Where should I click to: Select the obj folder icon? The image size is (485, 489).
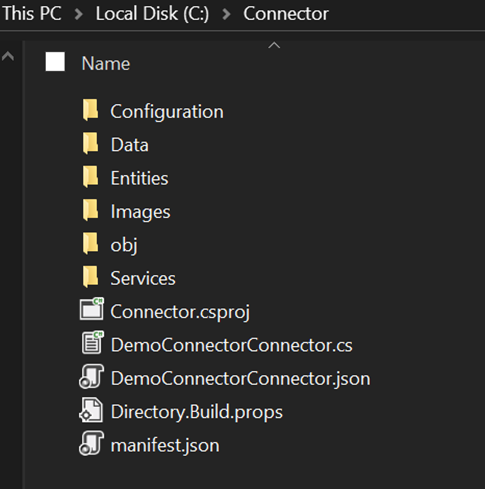click(90, 243)
